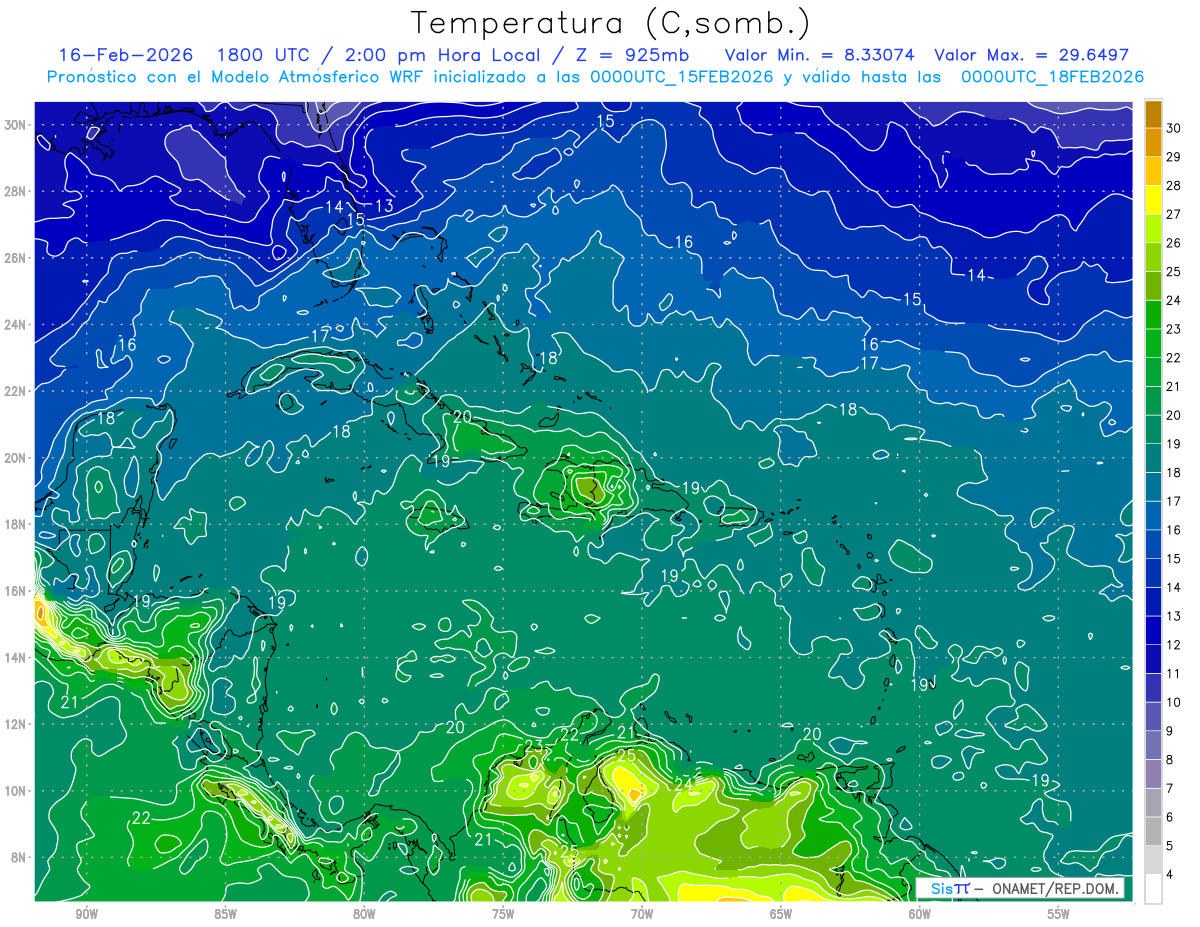
Task: Click latitude axis label 12N
Action: pos(16,724)
